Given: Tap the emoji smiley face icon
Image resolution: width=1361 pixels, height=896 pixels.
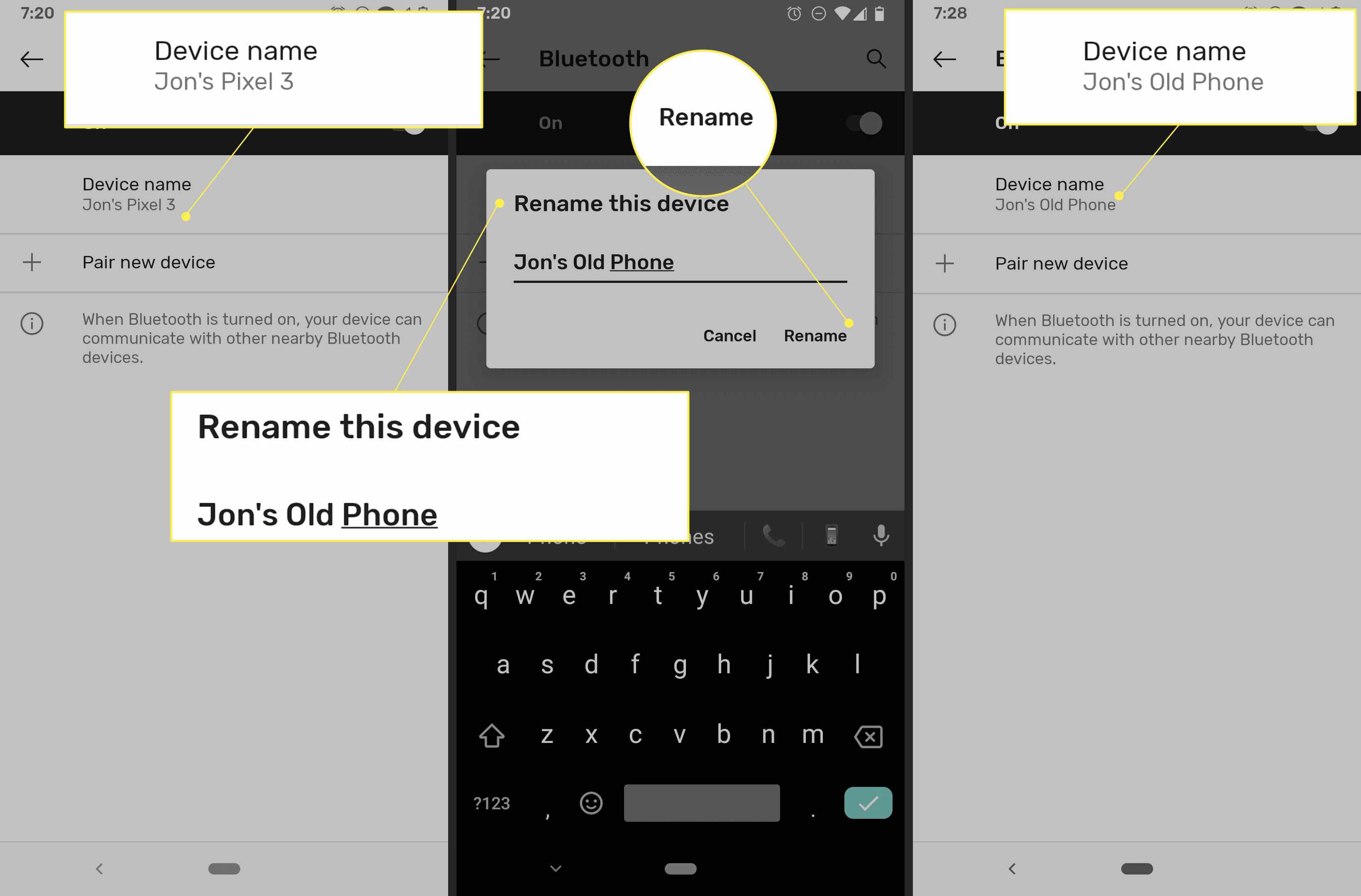Looking at the screenshot, I should pyautogui.click(x=591, y=802).
